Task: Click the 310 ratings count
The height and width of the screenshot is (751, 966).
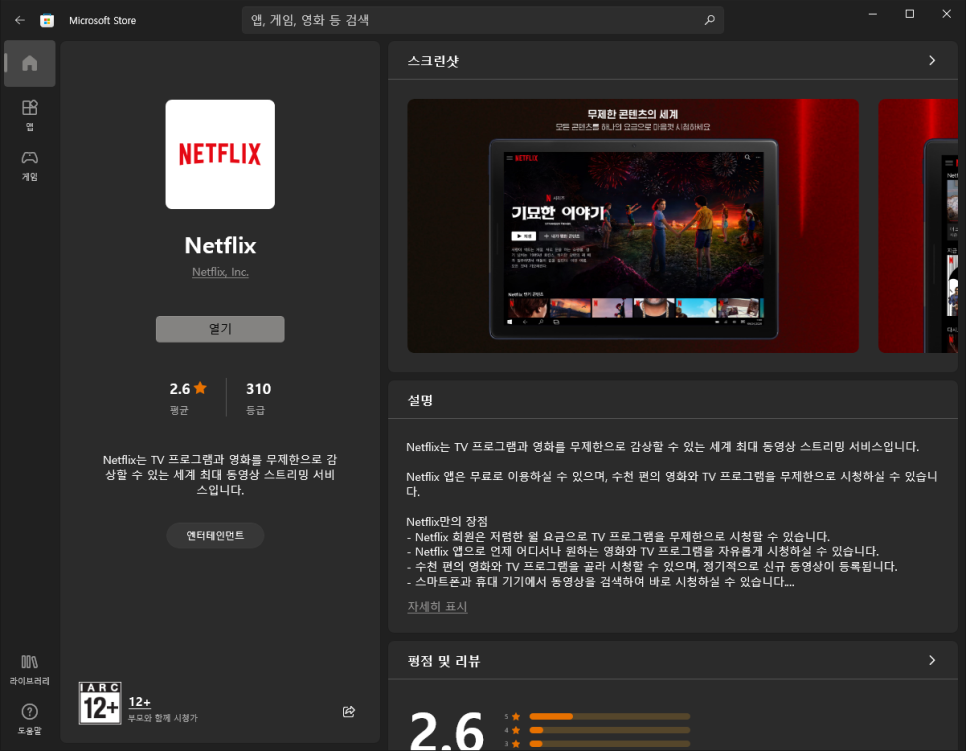Action: click(x=258, y=389)
